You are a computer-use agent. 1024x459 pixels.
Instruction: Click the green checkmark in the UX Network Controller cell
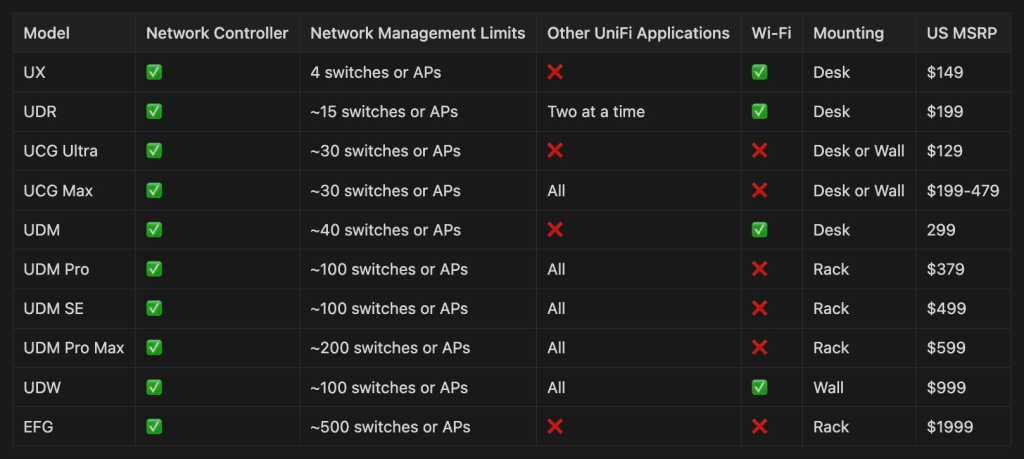[154, 72]
